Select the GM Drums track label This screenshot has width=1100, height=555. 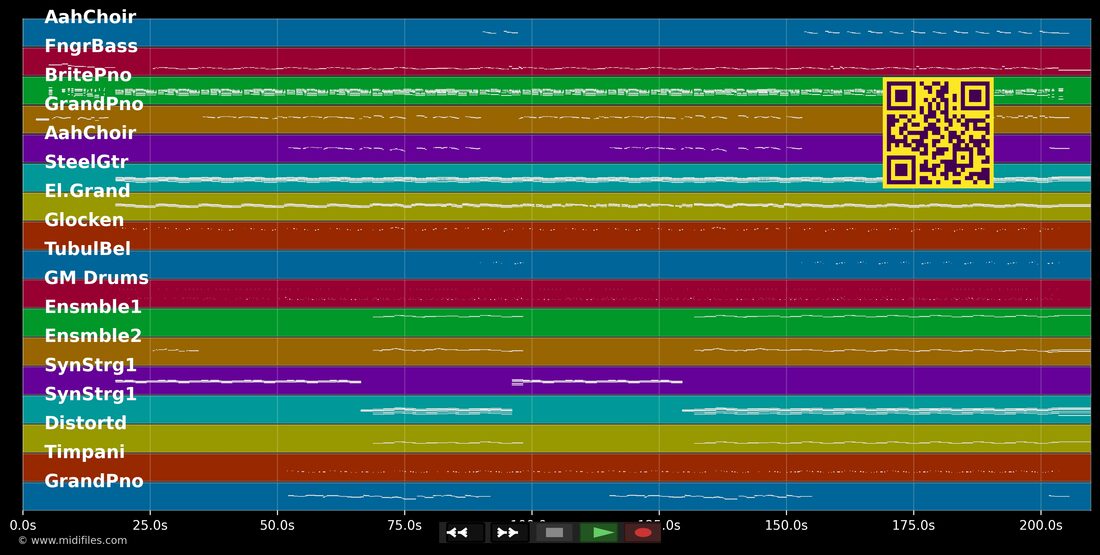click(x=96, y=278)
